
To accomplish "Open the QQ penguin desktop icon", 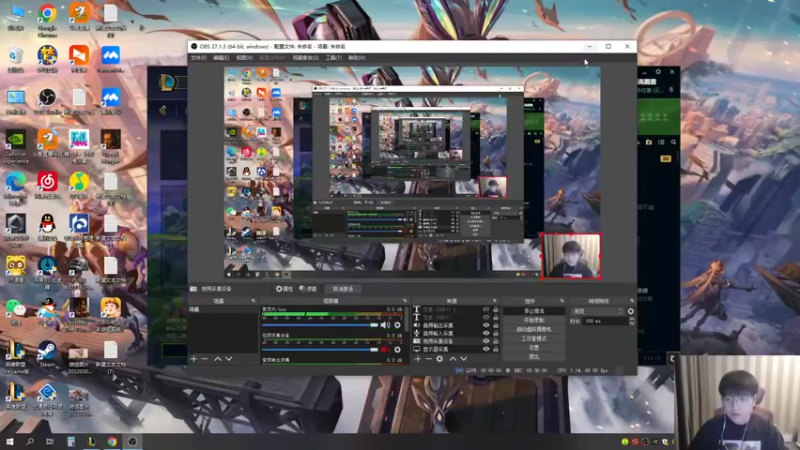I will coord(47,227).
